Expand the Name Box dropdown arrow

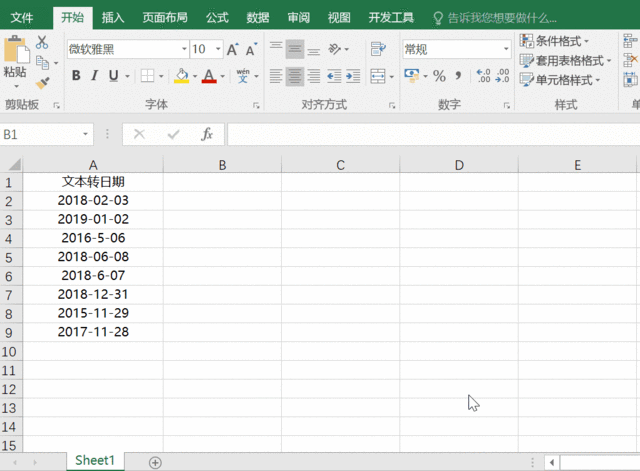(x=85, y=134)
